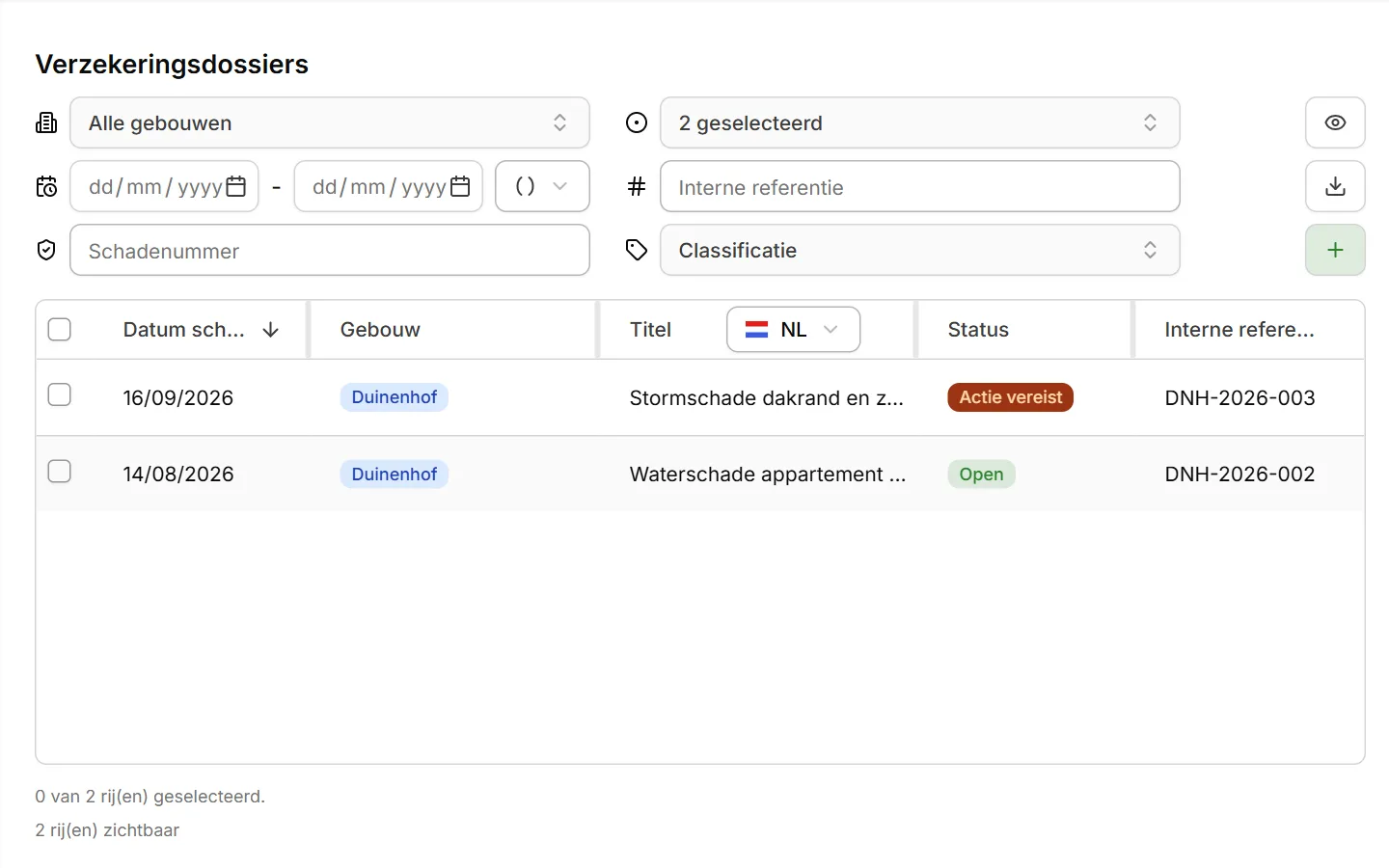Select the row dated 16/09/2026
The width and height of the screenshot is (1389, 868).
[x=60, y=394]
